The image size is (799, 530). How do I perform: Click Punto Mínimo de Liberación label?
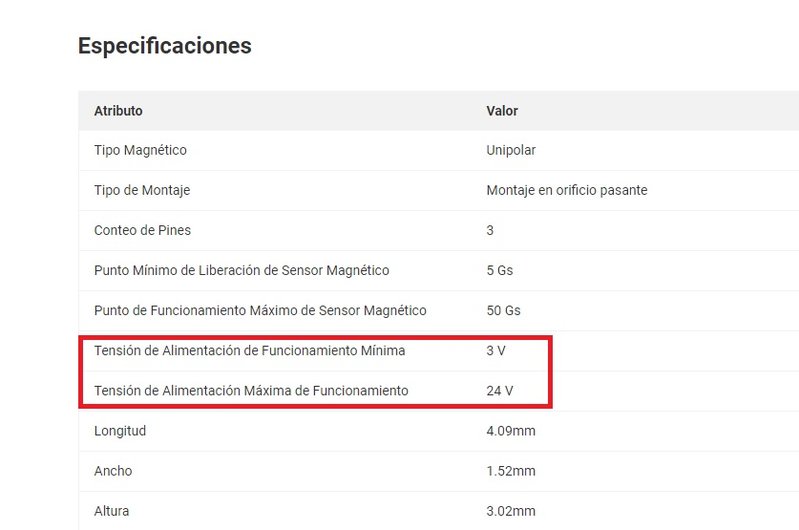(x=242, y=270)
